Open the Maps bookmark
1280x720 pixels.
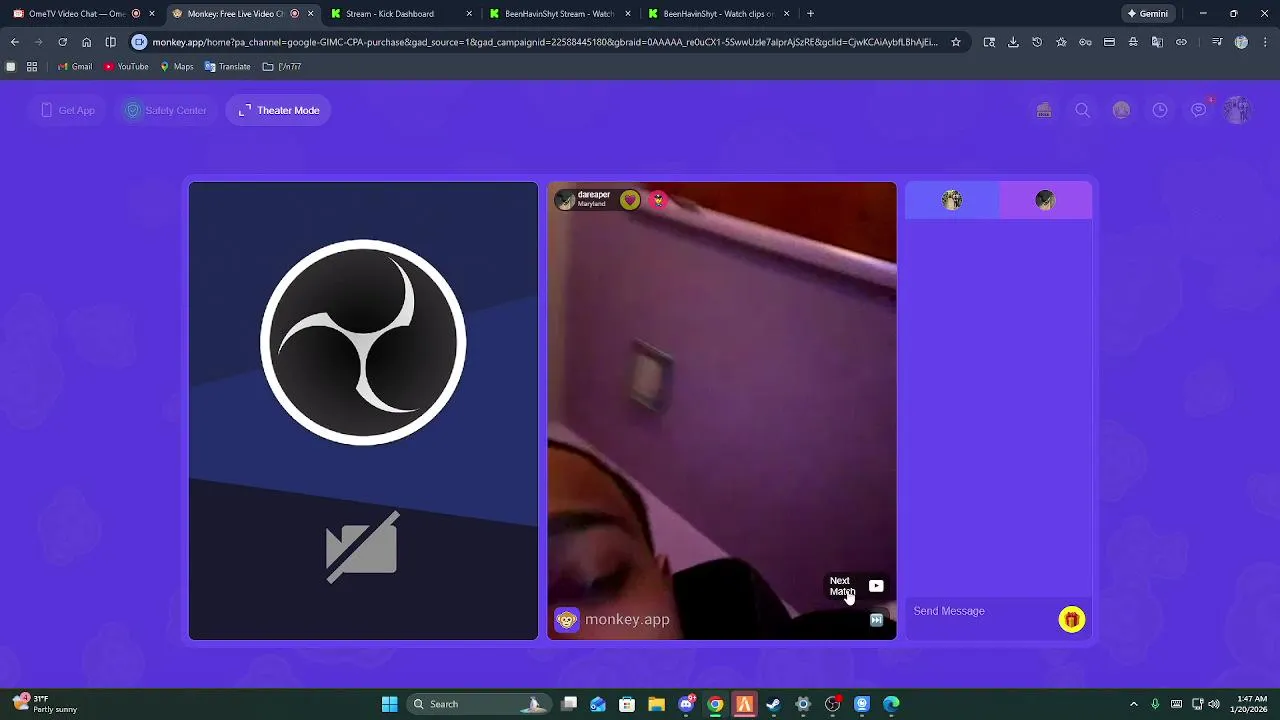[x=177, y=66]
